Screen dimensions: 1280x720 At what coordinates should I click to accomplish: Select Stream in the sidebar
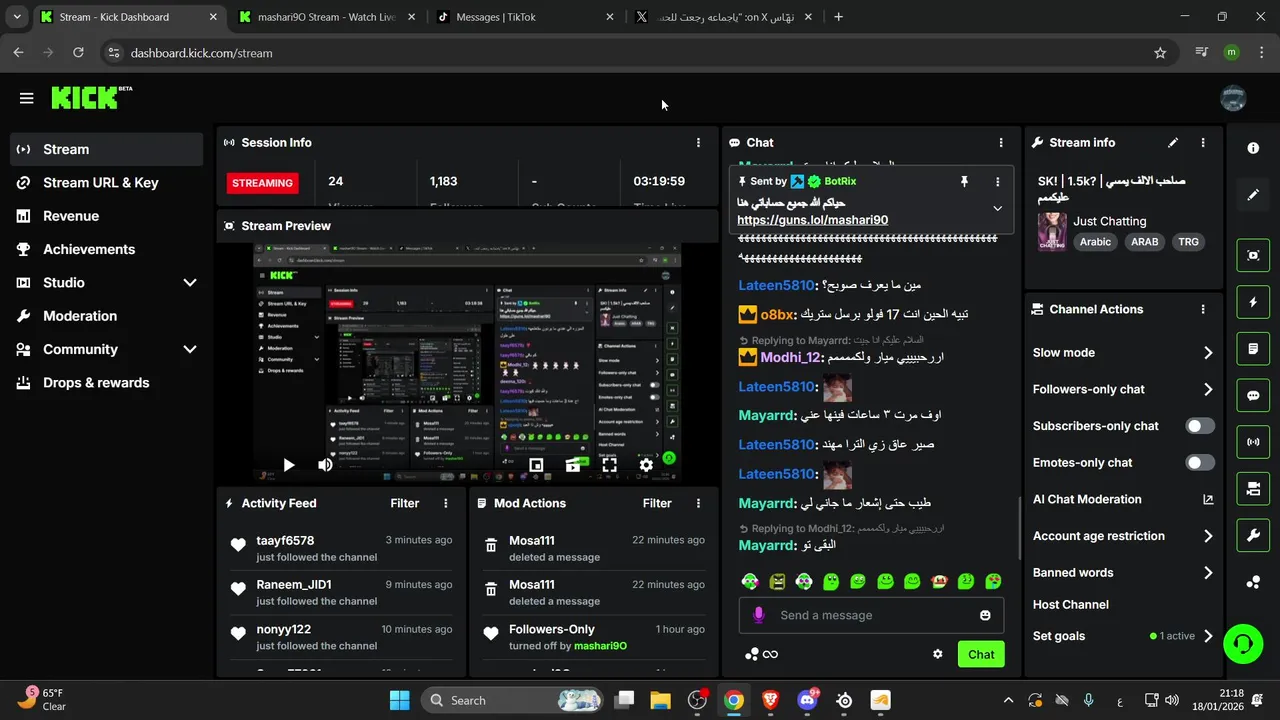click(x=106, y=149)
